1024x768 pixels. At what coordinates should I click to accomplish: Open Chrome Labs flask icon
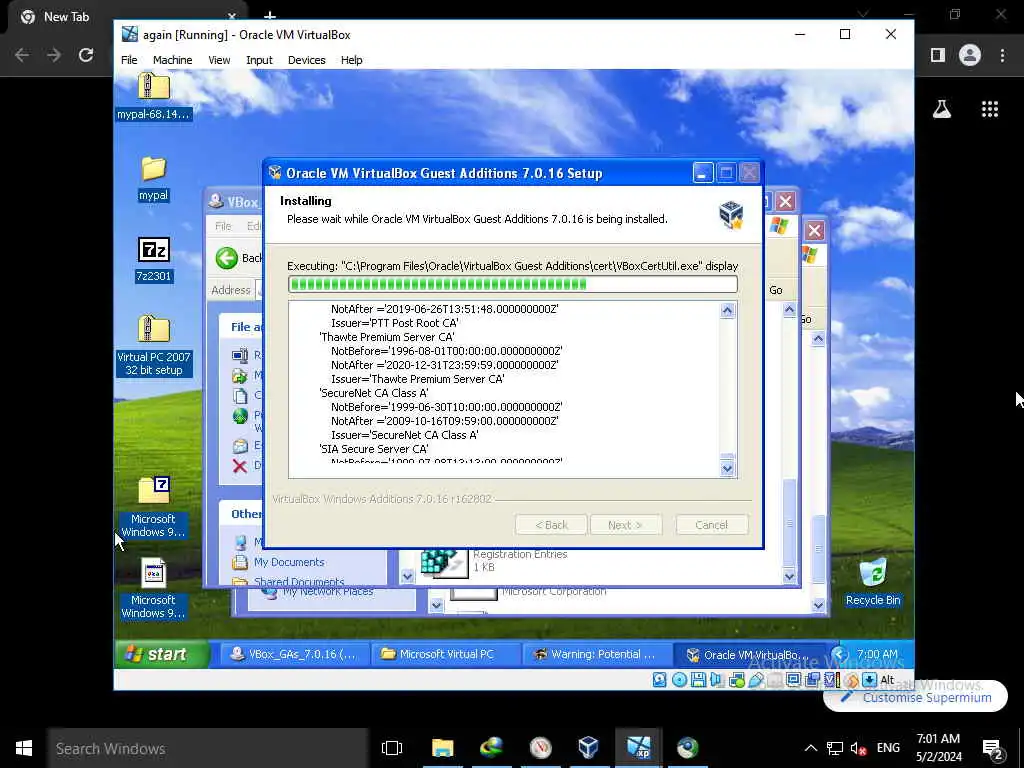pos(941,109)
